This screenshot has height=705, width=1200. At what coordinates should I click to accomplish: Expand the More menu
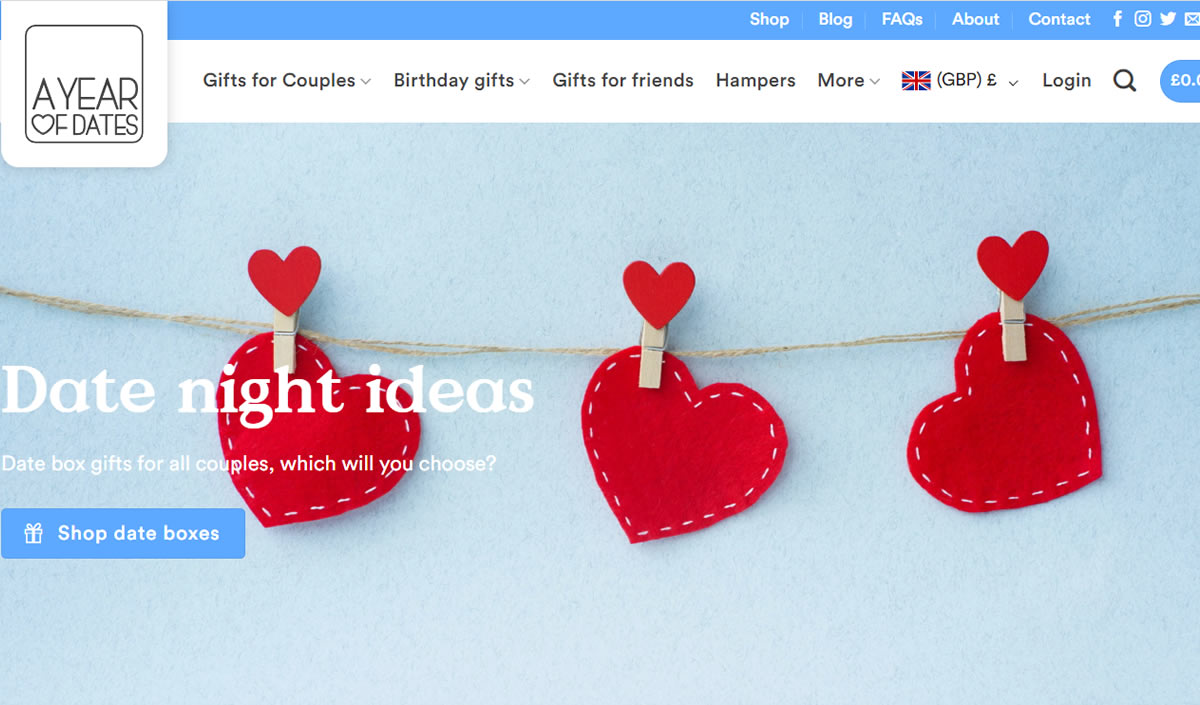click(849, 81)
